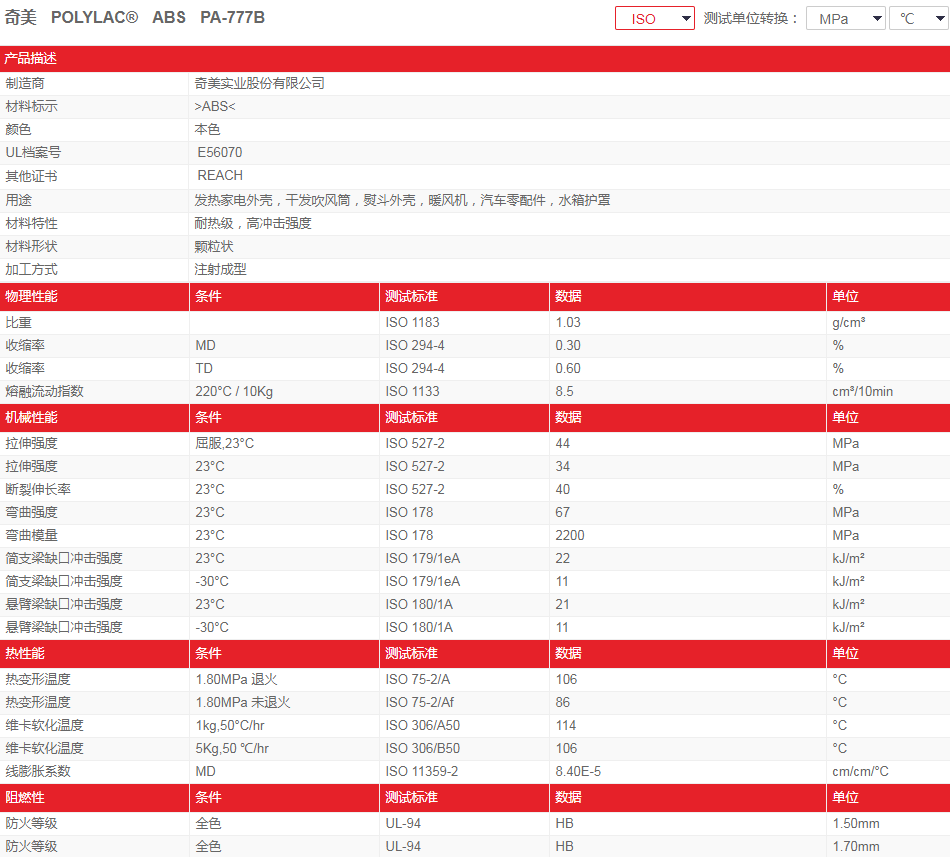
Task: Click the 220°C / 10Kg condition cell
Action: (234, 391)
